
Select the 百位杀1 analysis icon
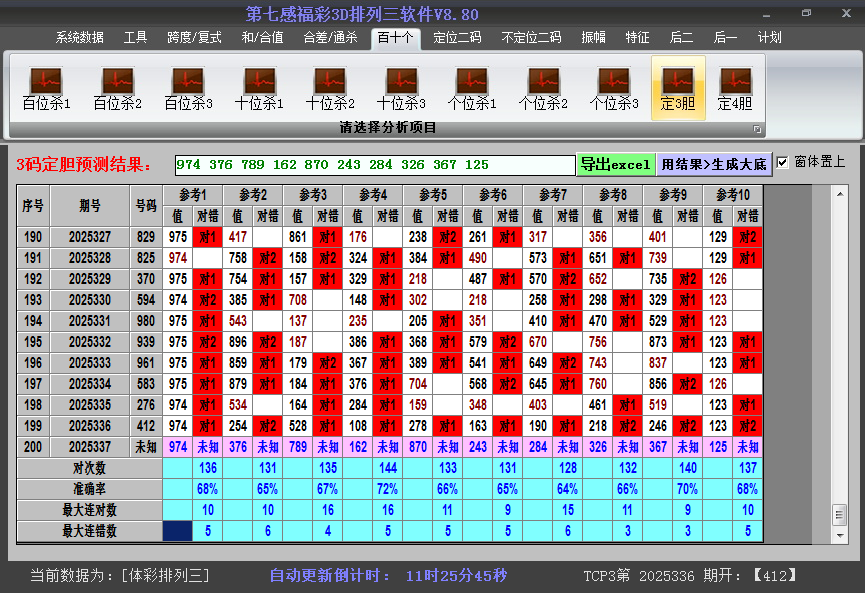pos(46,88)
